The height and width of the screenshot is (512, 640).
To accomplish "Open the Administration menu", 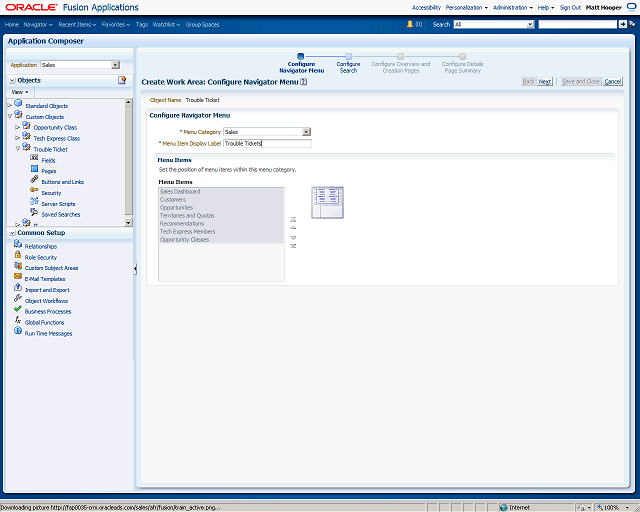I will pyautogui.click(x=513, y=7).
